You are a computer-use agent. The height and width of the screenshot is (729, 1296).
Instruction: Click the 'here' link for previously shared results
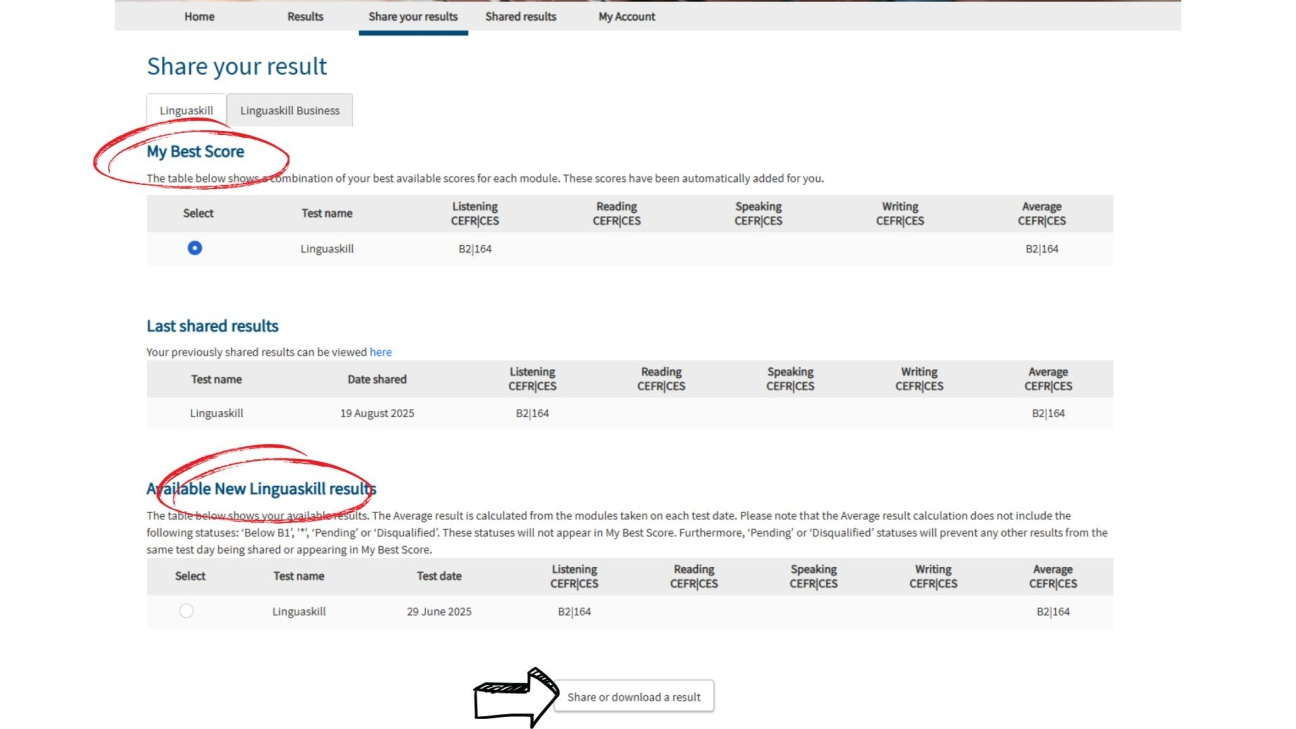(380, 352)
